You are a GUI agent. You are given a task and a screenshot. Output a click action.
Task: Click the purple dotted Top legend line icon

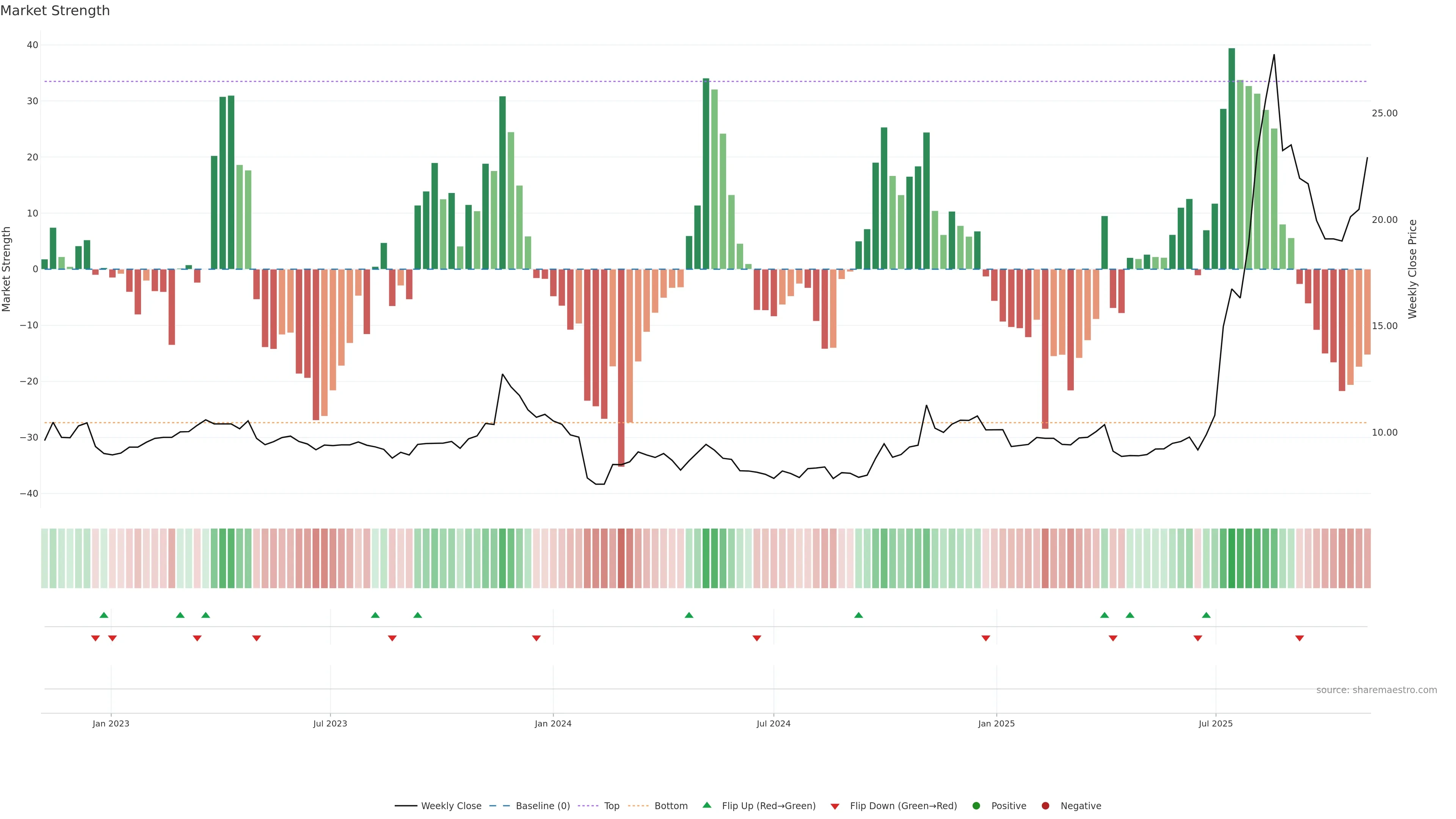[x=588, y=806]
